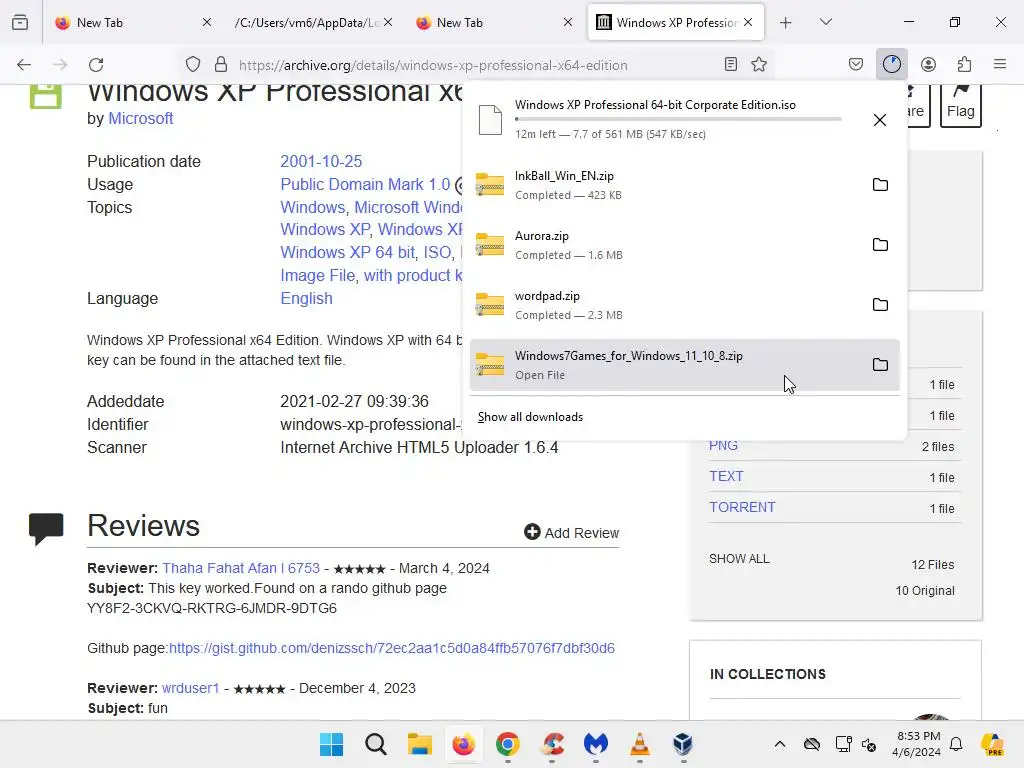Image resolution: width=1024 pixels, height=768 pixels.
Task: Cancel the Windows XP ISO download
Action: click(880, 120)
